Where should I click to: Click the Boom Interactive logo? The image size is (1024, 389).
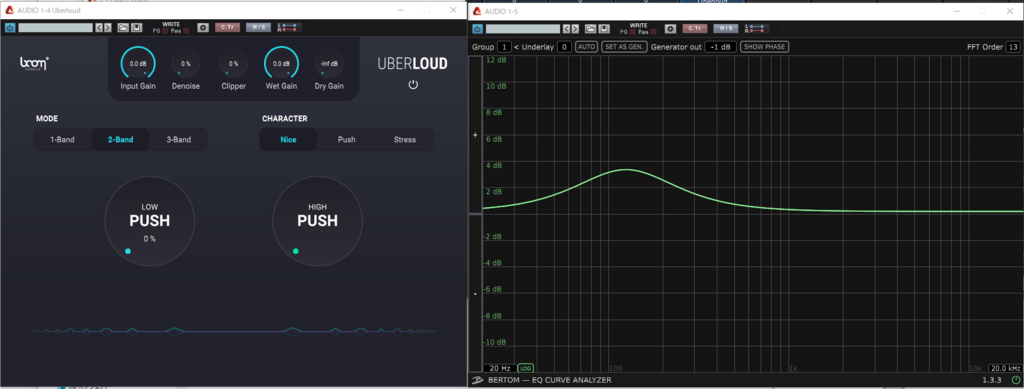coord(34,63)
